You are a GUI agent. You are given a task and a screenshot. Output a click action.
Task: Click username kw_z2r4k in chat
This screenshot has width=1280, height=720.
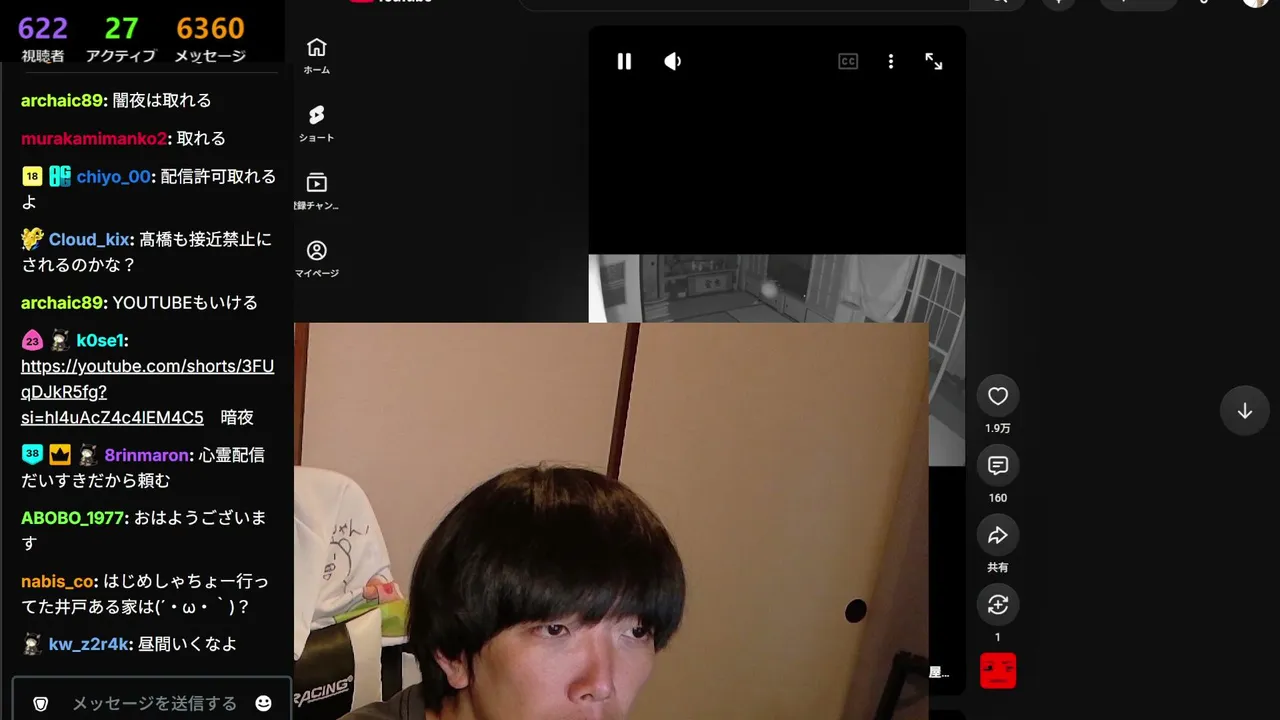click(88, 645)
